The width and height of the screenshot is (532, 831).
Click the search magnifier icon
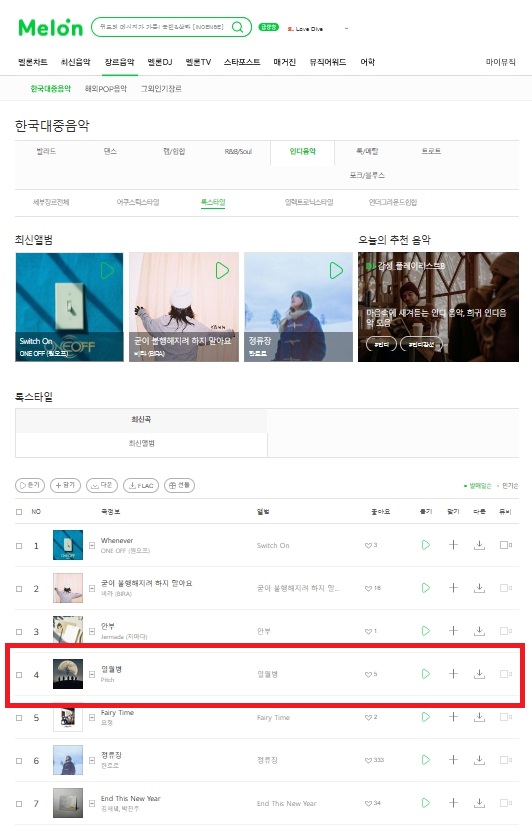(237, 27)
